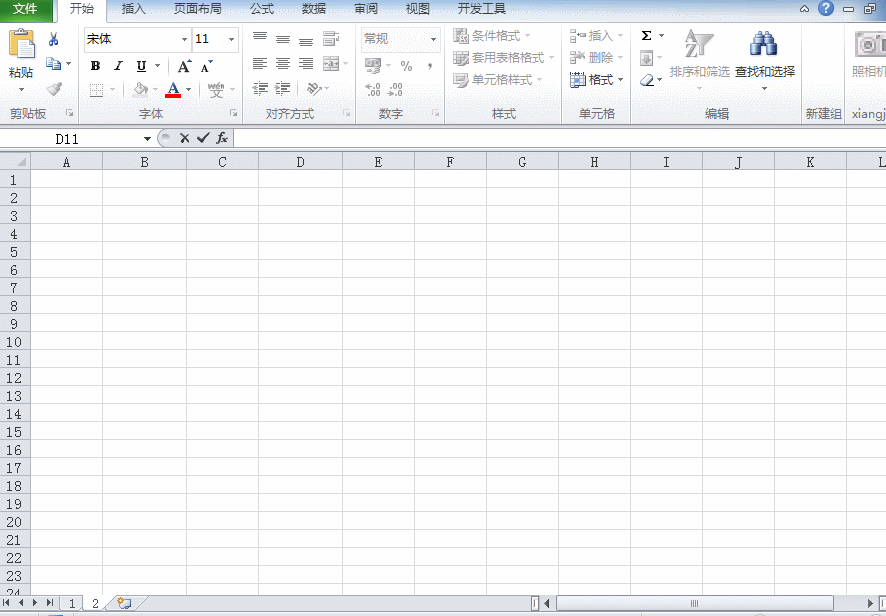Image resolution: width=886 pixels, height=616 pixels.
Task: Switch to the 开发工具 developer tab
Action: [481, 9]
